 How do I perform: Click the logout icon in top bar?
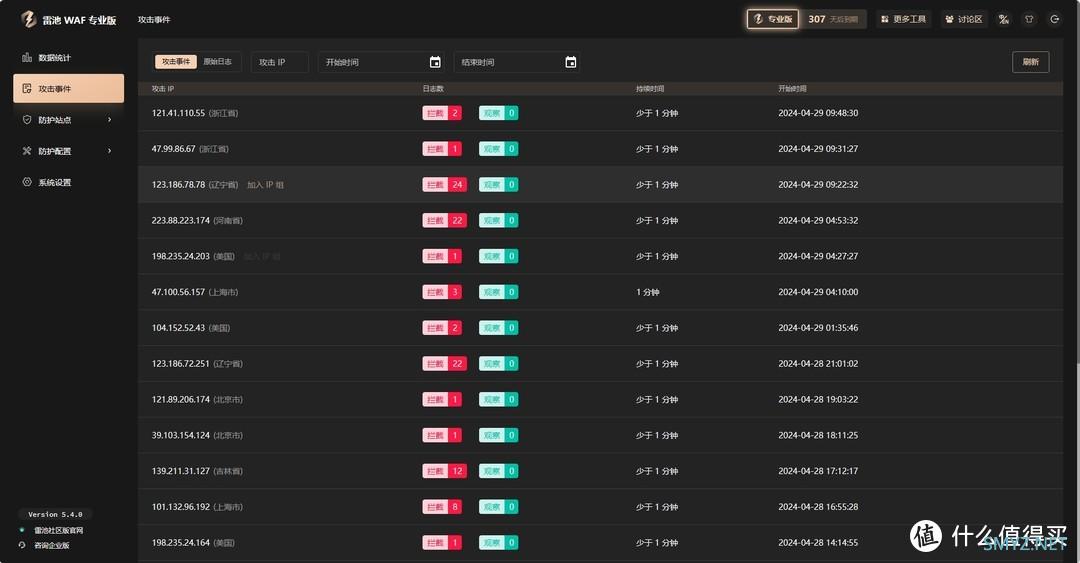coord(1054,19)
